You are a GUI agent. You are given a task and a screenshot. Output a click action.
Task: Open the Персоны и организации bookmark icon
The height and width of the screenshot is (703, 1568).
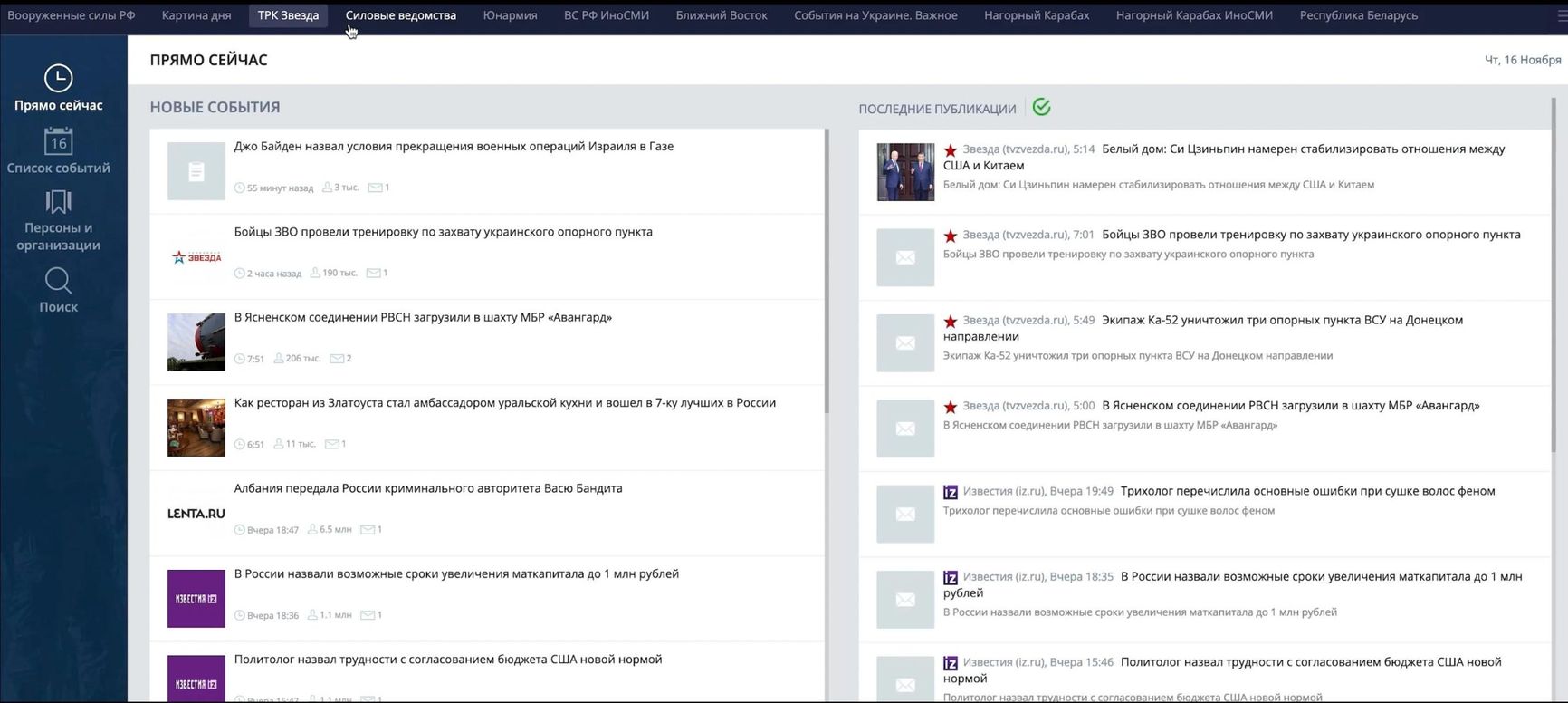[x=58, y=202]
